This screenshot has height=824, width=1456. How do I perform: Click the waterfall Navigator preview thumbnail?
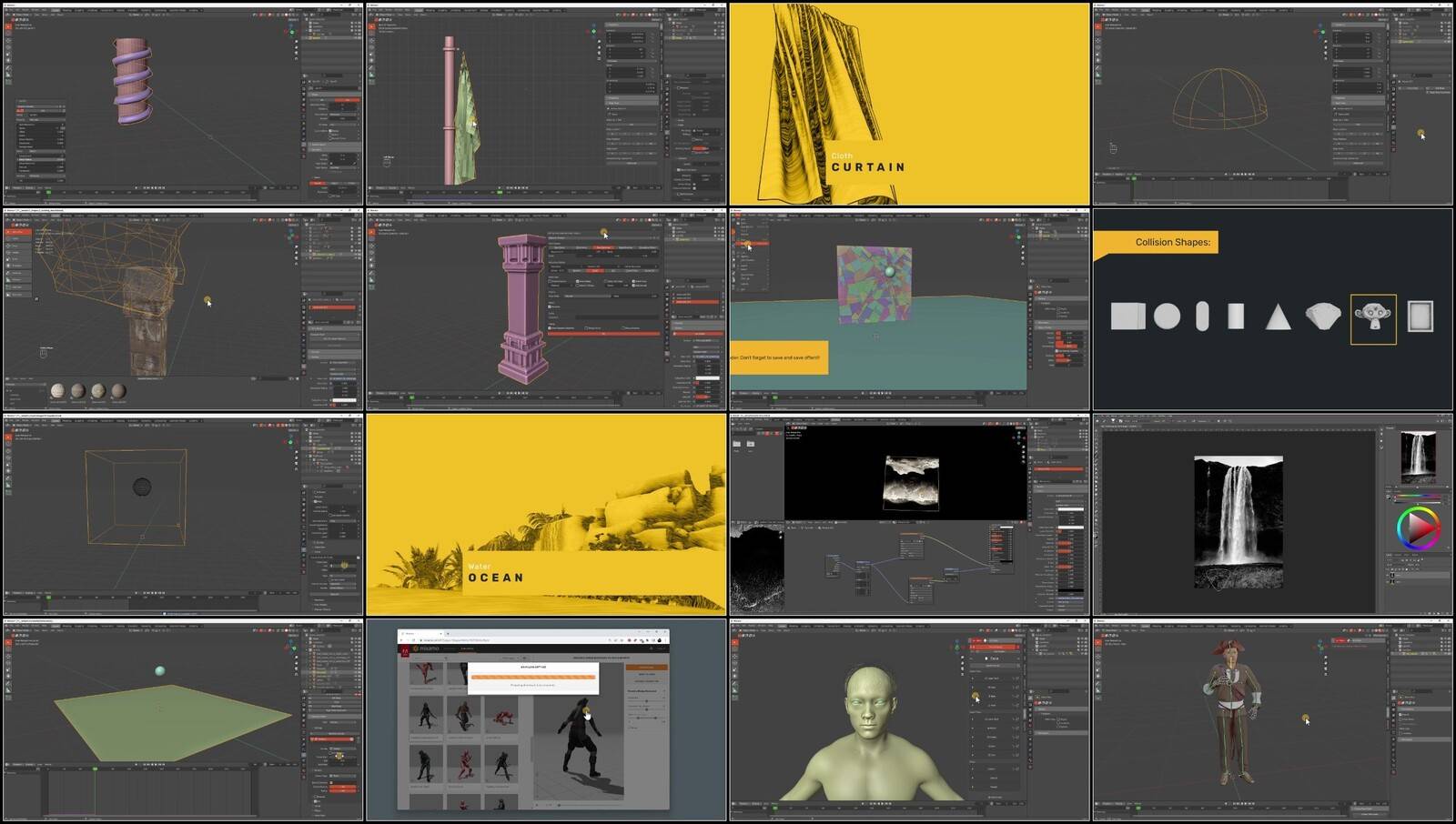[x=1417, y=455]
